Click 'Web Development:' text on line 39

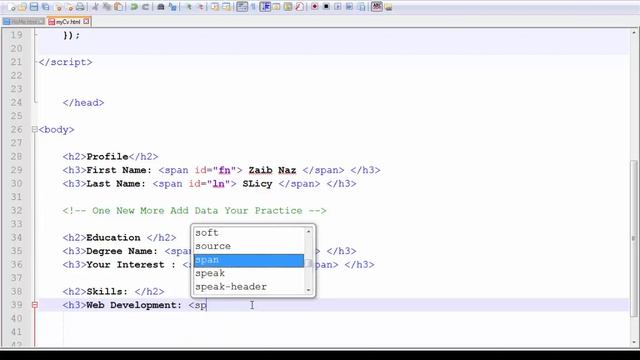(x=134, y=305)
